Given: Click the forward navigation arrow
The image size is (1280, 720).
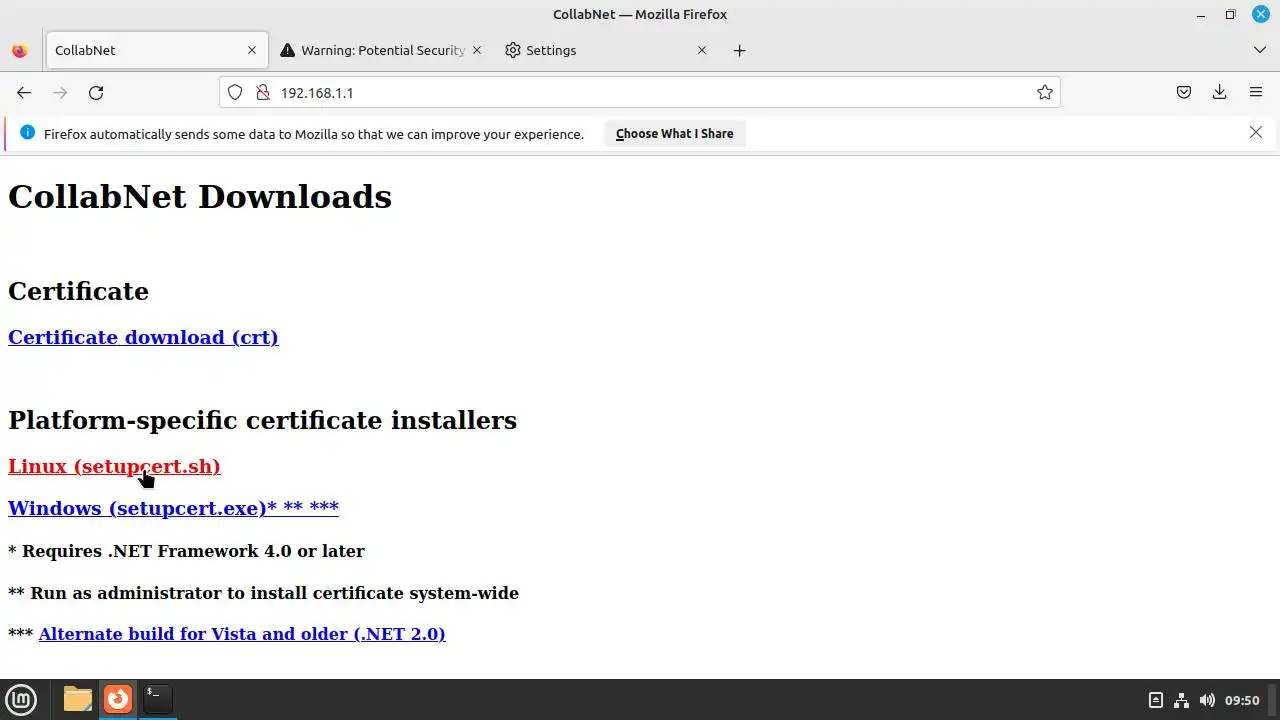Looking at the screenshot, I should (x=60, y=92).
